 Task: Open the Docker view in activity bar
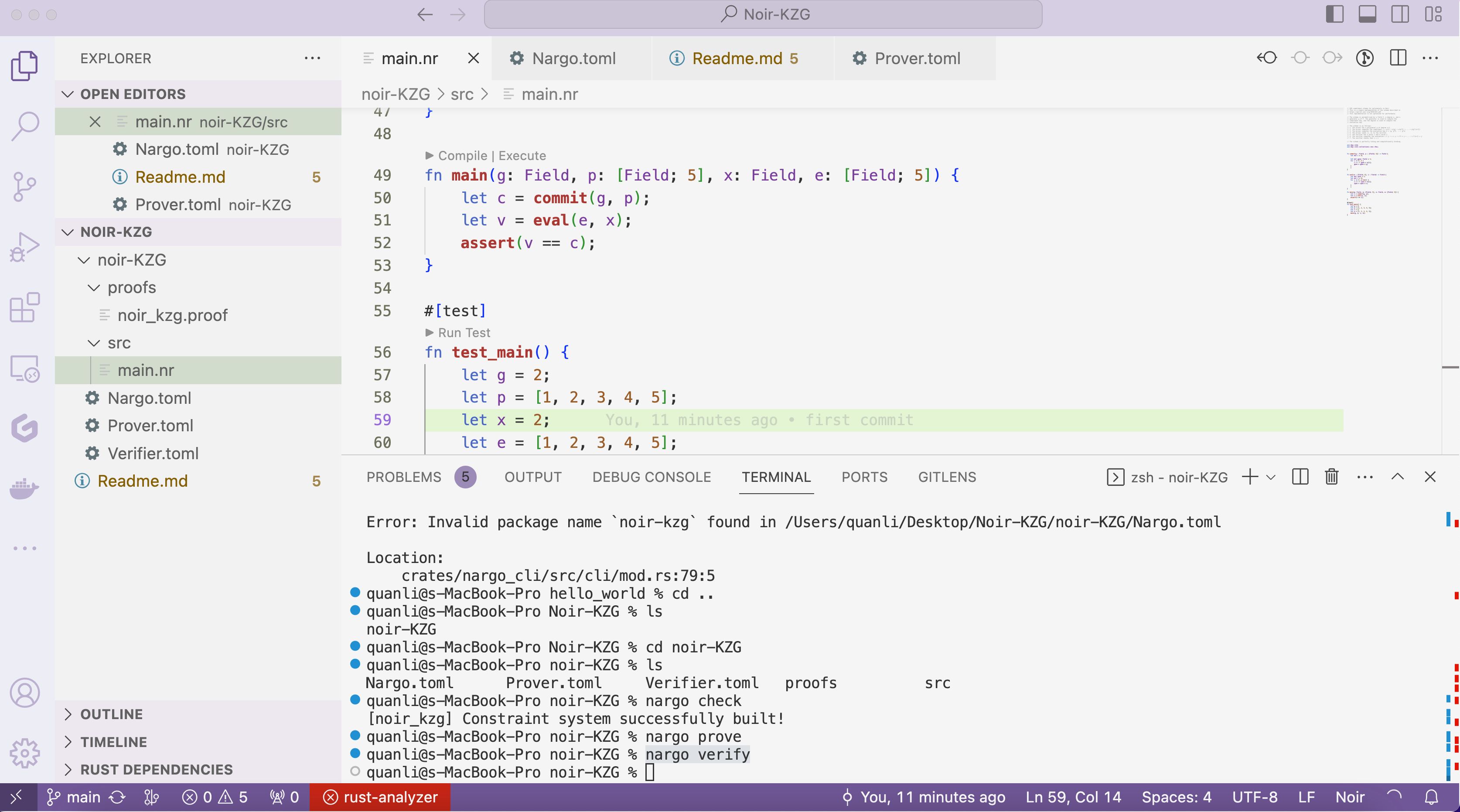click(24, 488)
